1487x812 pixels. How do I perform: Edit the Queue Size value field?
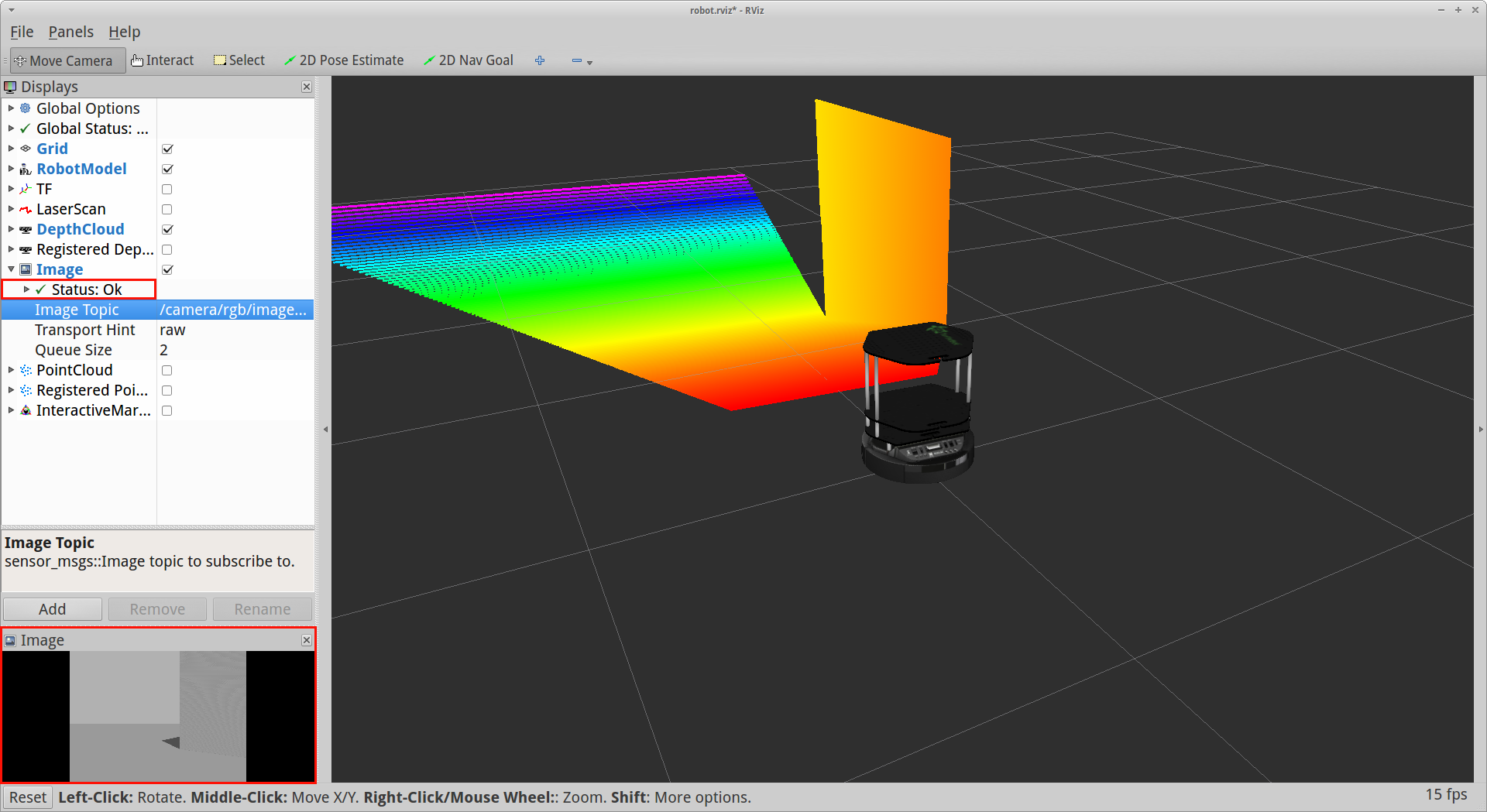click(x=232, y=350)
